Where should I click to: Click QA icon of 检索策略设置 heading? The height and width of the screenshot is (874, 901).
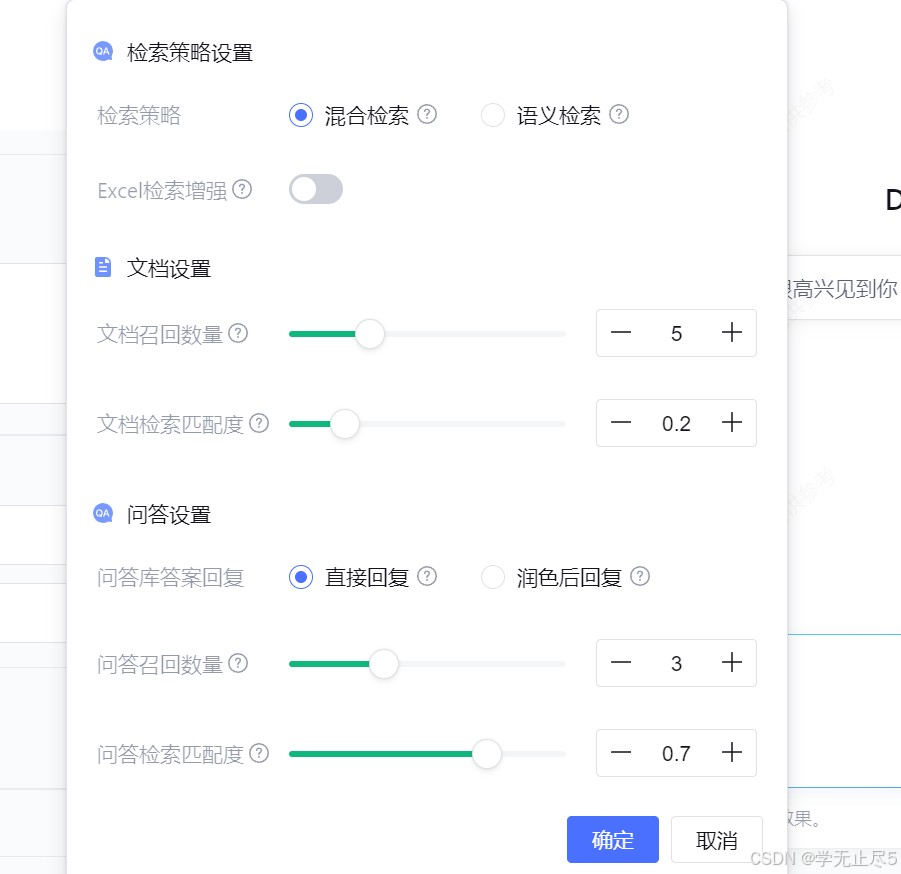pos(103,51)
